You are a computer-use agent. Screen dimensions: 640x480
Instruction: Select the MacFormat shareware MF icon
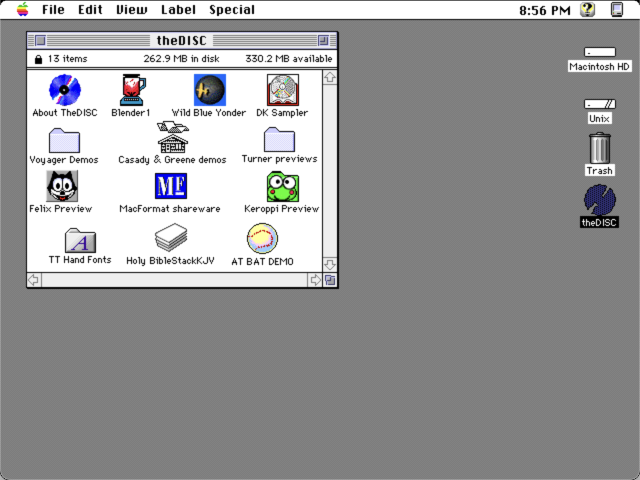pyautogui.click(x=171, y=186)
